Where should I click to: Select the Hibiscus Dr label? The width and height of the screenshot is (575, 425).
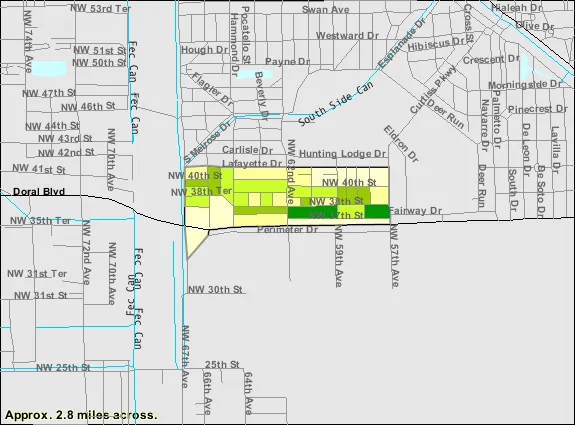[x=436, y=44]
